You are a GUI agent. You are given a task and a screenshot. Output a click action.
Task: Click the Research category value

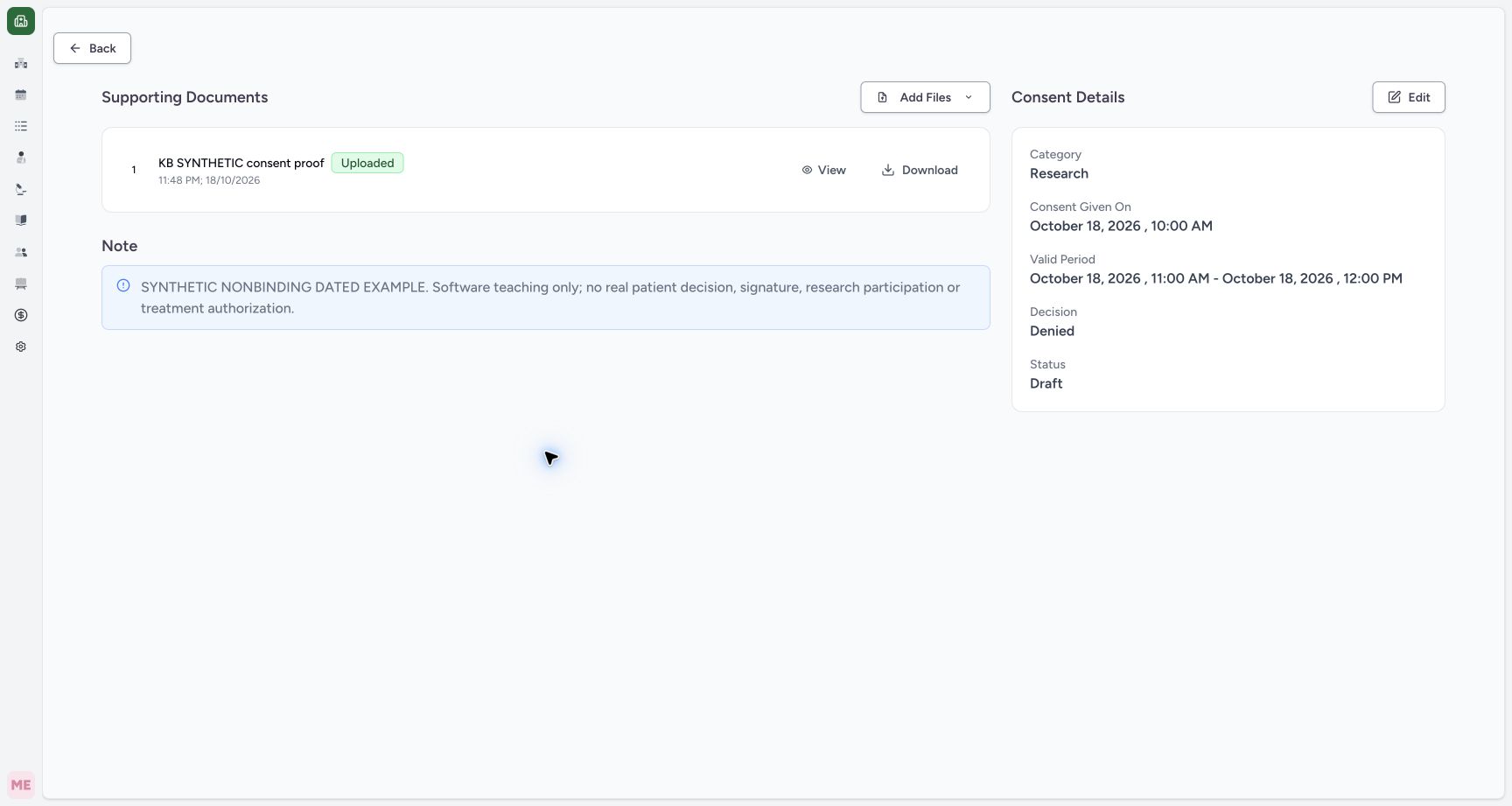tap(1059, 173)
